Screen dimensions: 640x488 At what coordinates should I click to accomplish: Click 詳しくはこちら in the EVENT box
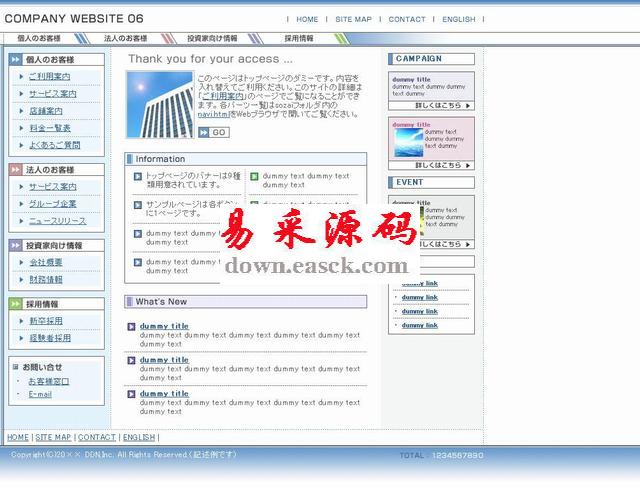[445, 244]
